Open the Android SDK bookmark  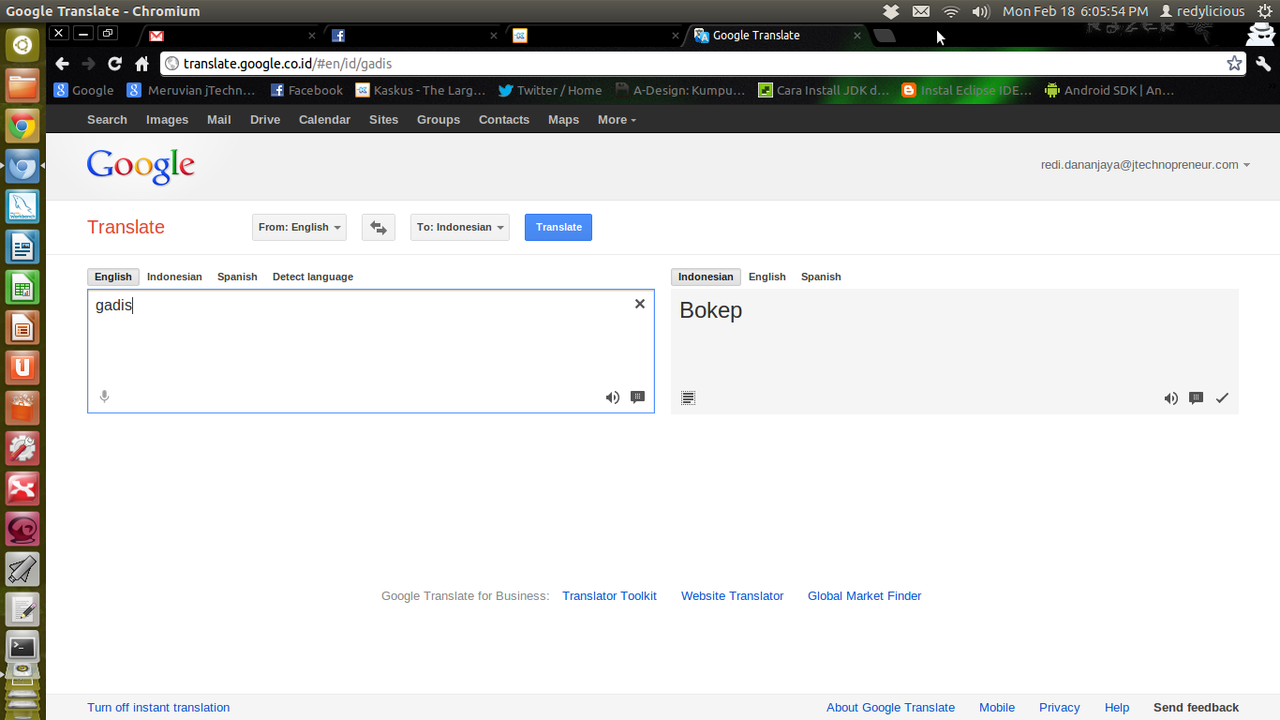[x=1109, y=90]
